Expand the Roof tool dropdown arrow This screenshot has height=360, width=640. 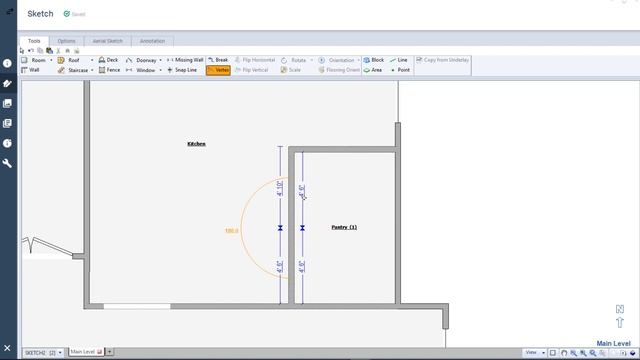click(92, 60)
